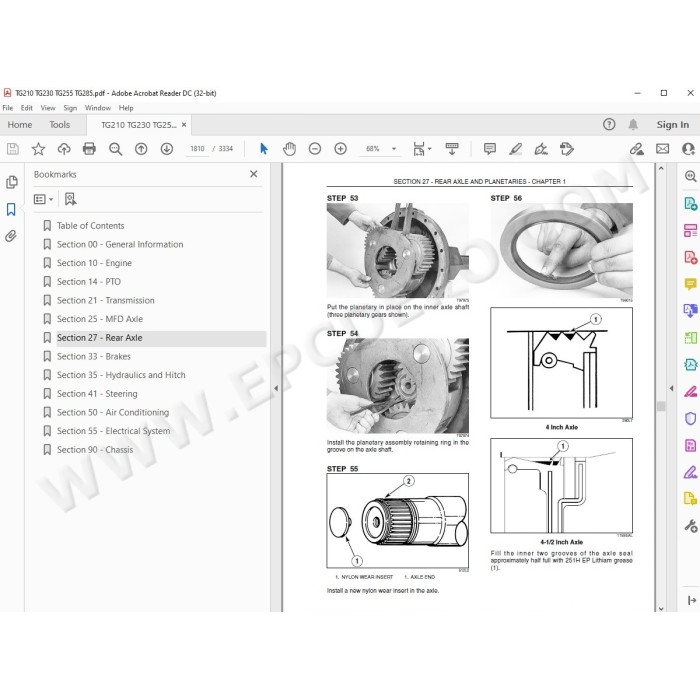Go to next page arrow

pyautogui.click(x=167, y=149)
